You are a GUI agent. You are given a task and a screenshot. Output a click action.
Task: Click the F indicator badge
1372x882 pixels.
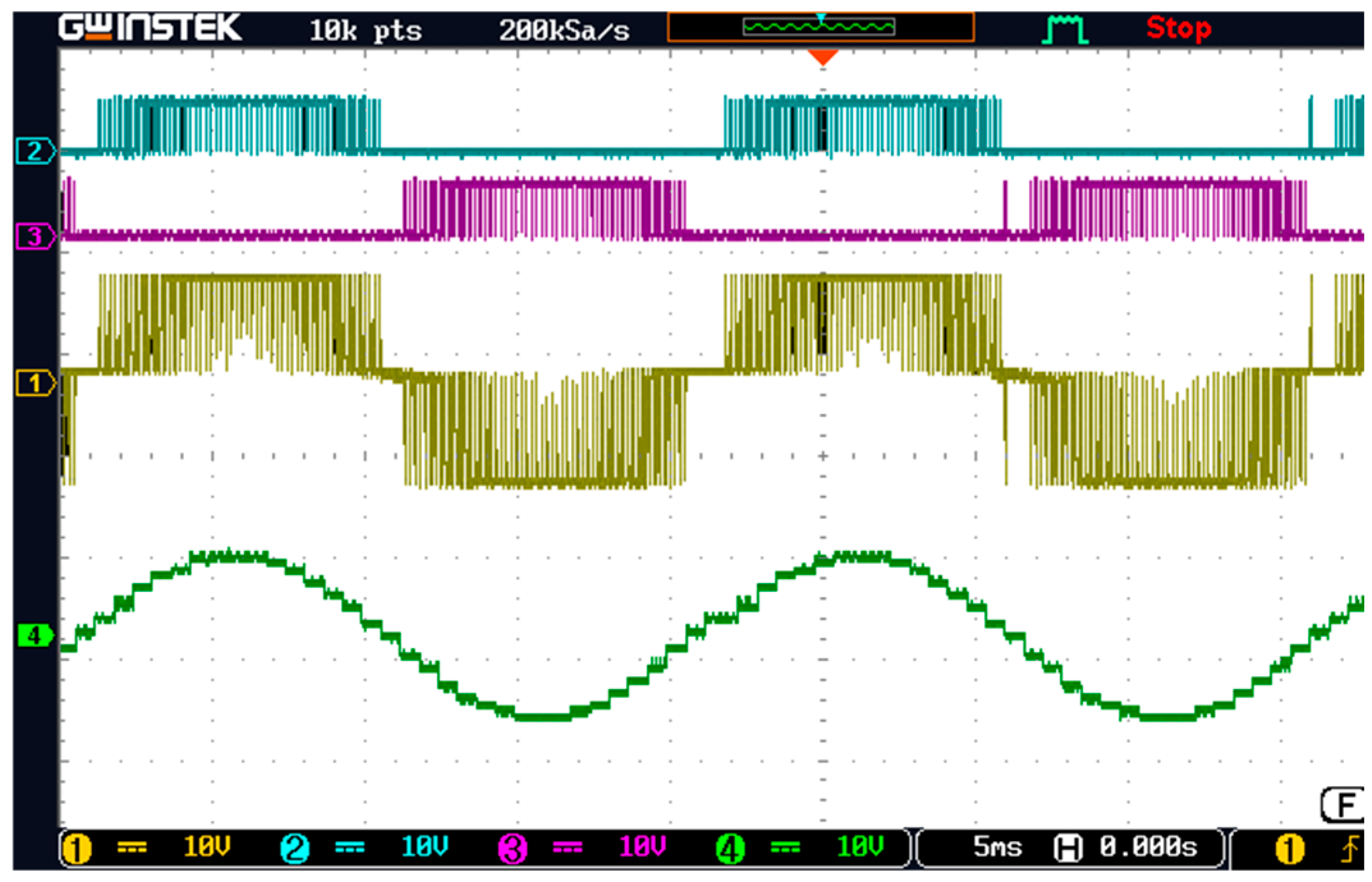[1343, 805]
